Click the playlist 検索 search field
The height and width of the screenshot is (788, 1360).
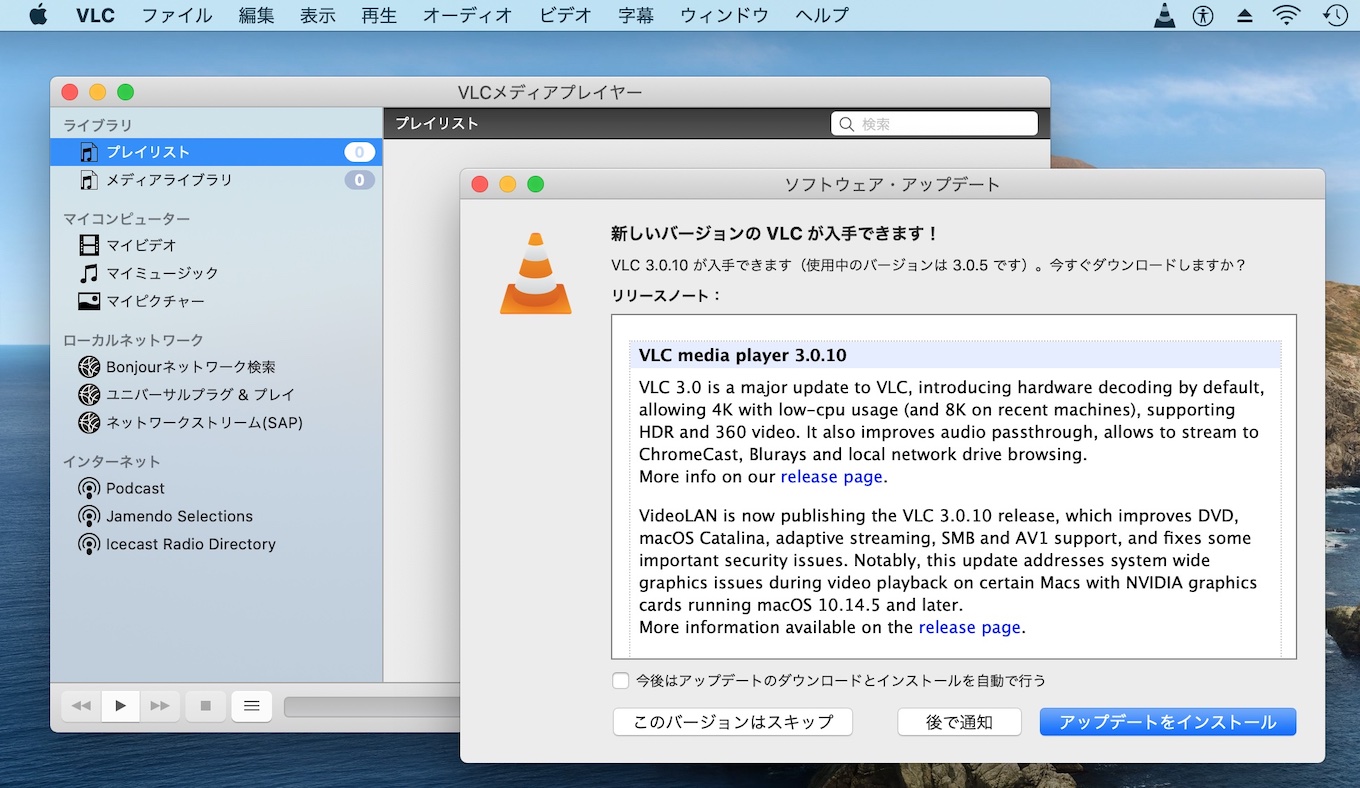click(934, 124)
